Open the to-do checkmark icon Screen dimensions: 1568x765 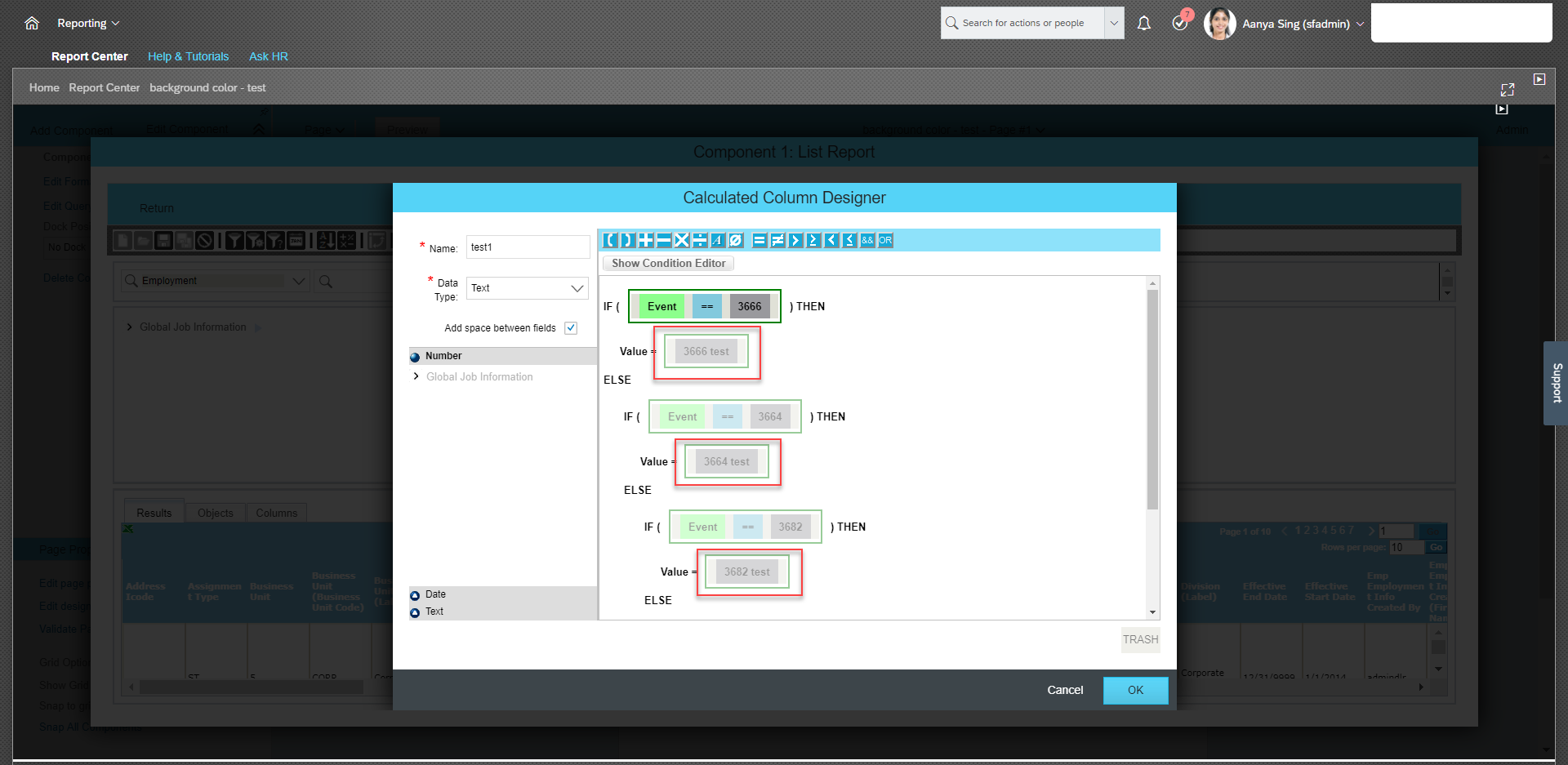(1180, 23)
